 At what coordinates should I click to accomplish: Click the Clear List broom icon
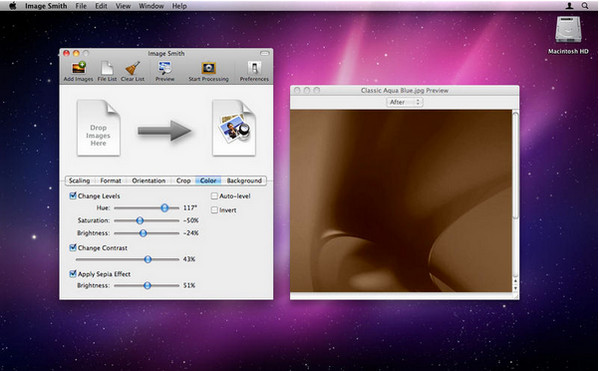[x=133, y=68]
